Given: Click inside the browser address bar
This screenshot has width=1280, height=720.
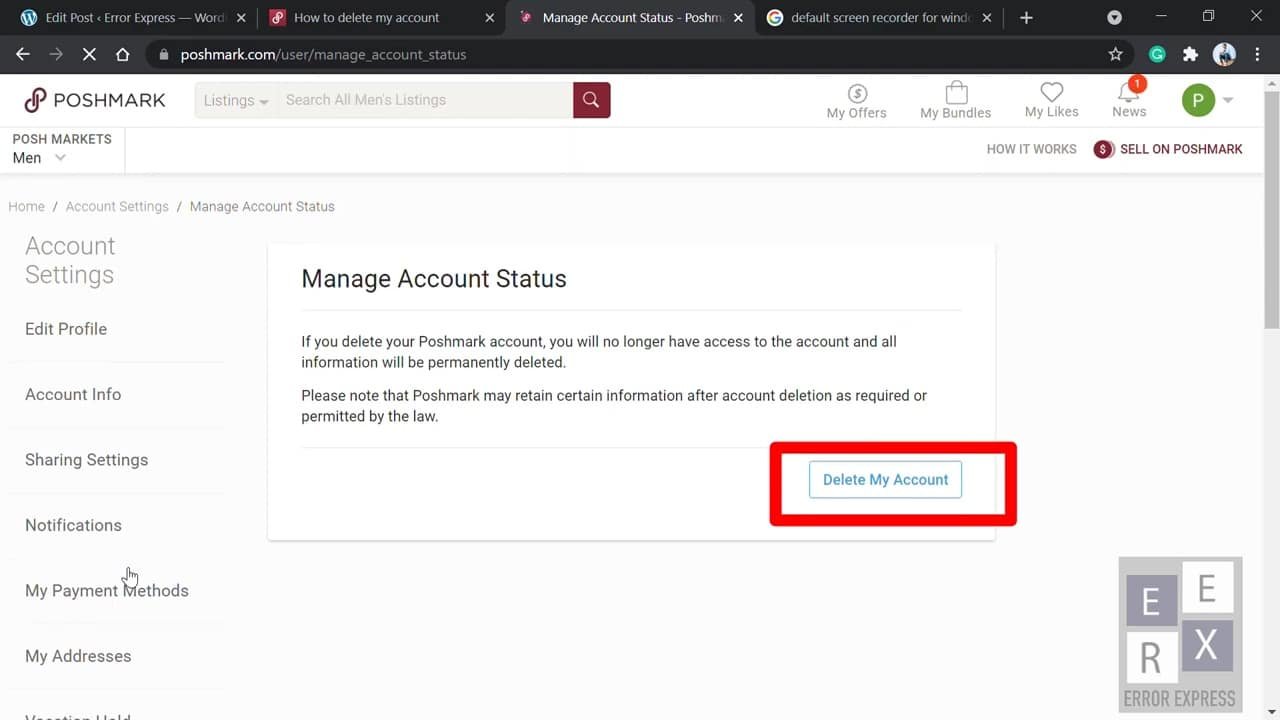Looking at the screenshot, I should coord(400,54).
